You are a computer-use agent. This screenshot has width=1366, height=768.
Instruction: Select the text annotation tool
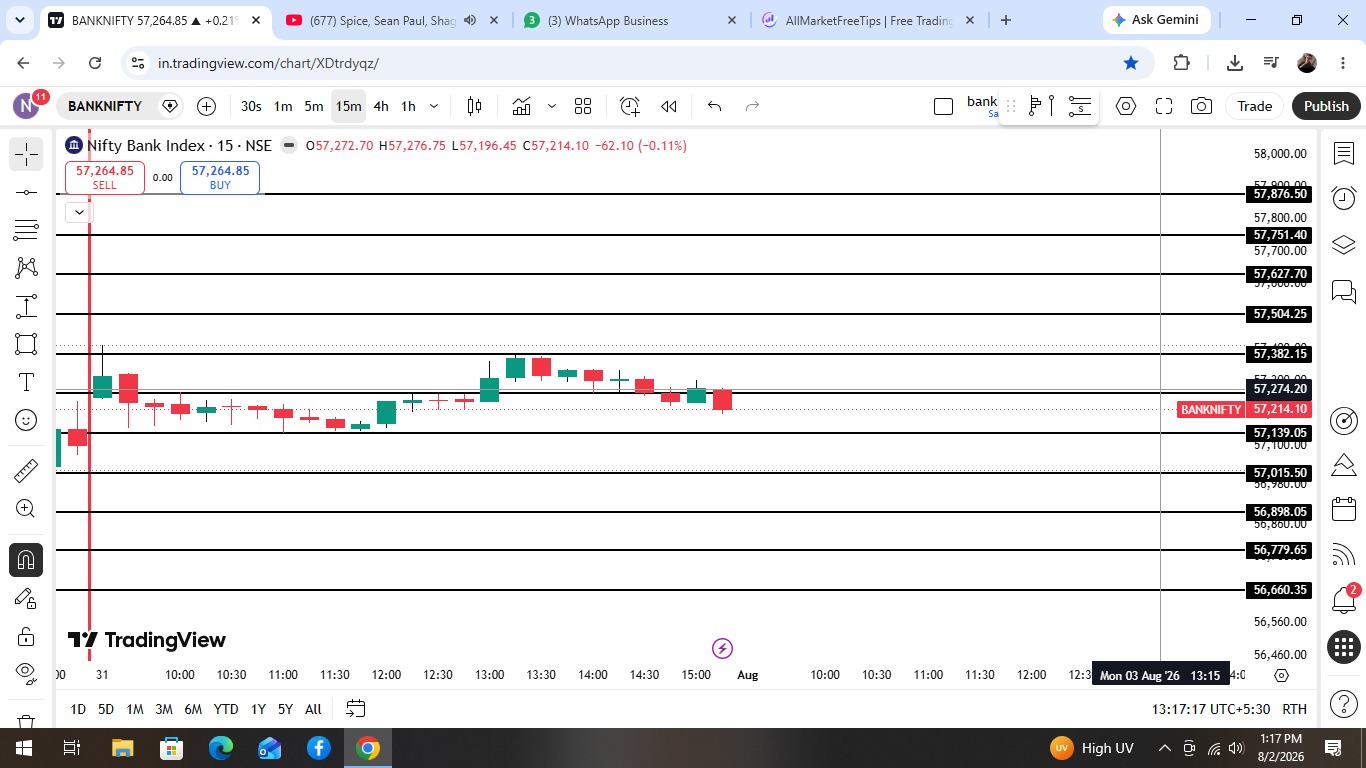click(x=26, y=382)
